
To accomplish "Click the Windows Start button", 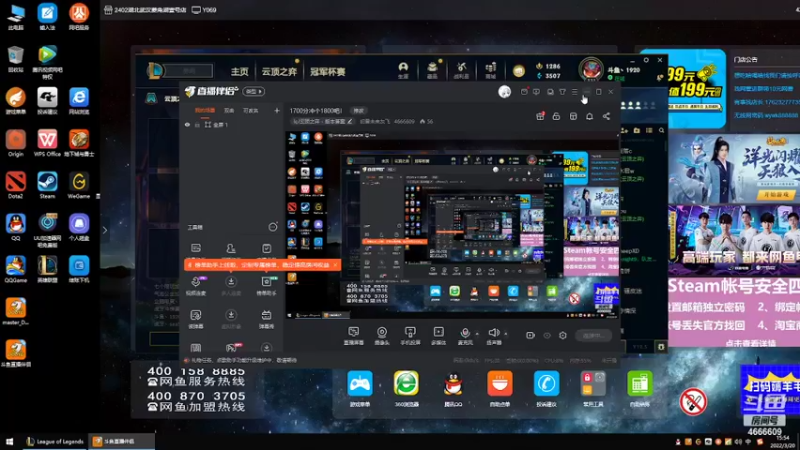I will 9,442.
